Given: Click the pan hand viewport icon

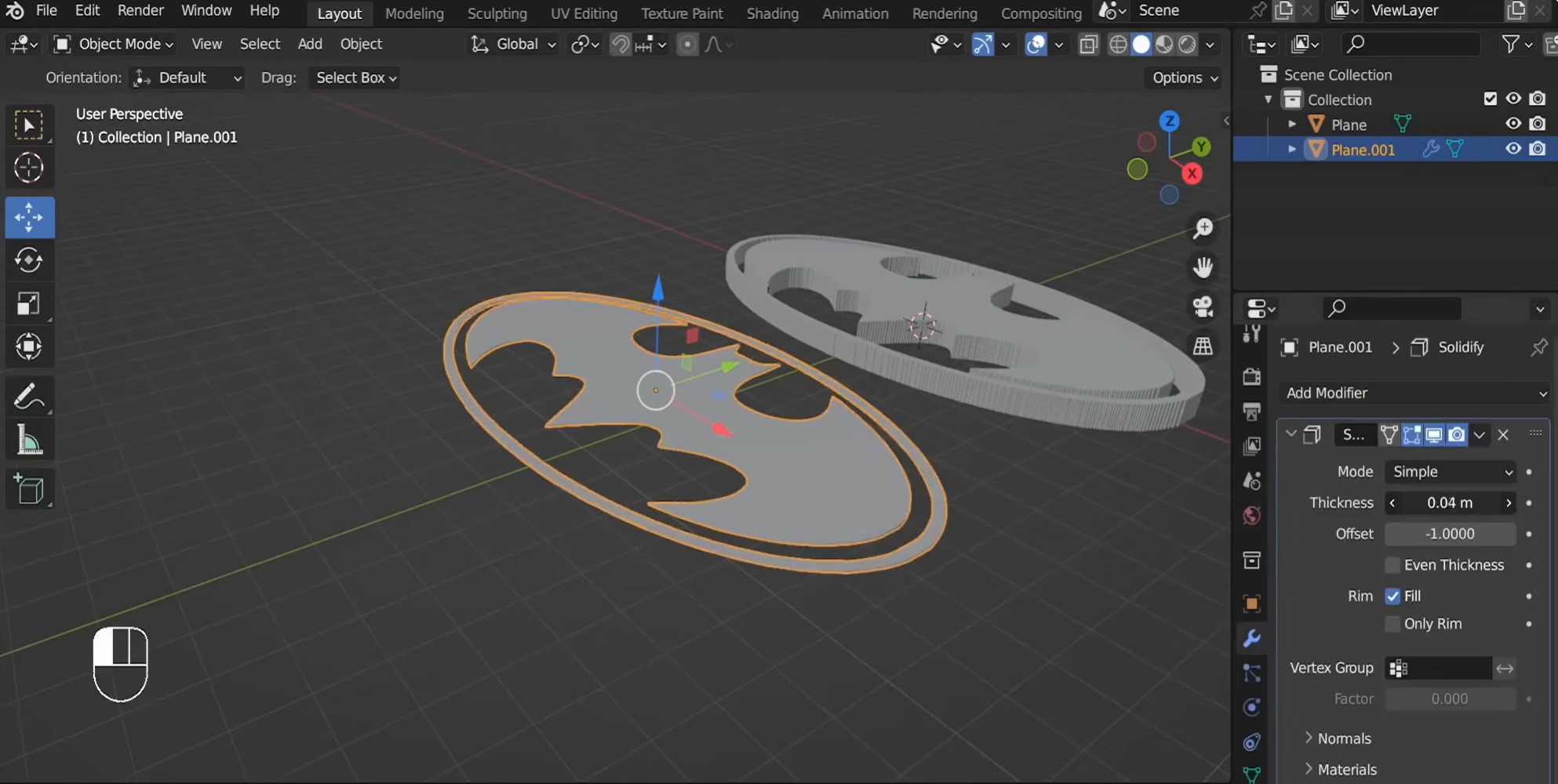Looking at the screenshot, I should [1203, 267].
